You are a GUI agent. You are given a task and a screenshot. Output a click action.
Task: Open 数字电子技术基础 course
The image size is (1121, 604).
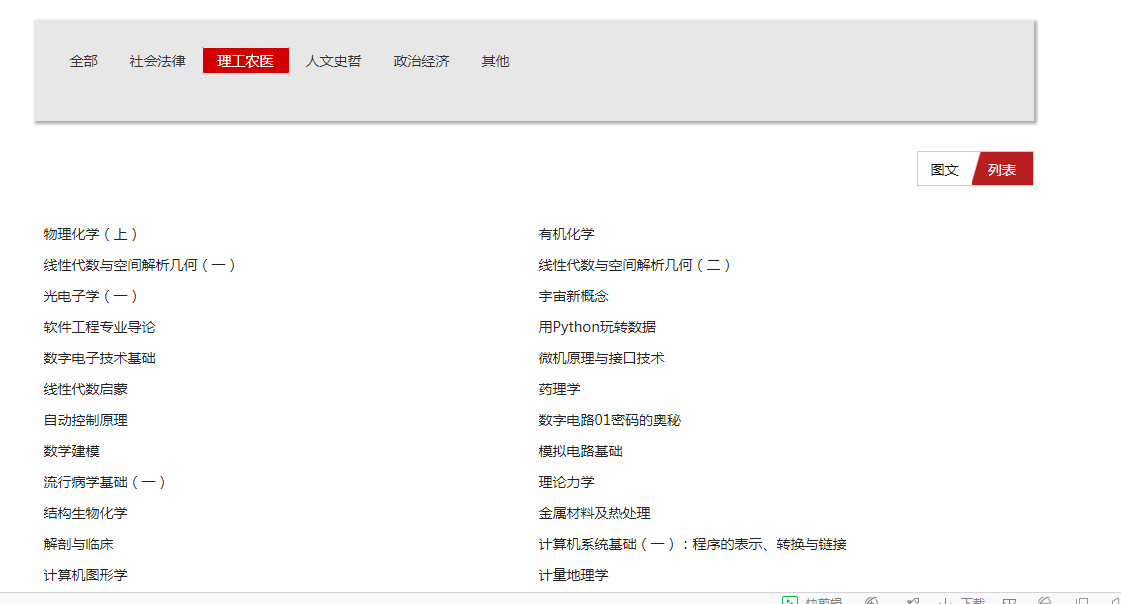(99, 358)
